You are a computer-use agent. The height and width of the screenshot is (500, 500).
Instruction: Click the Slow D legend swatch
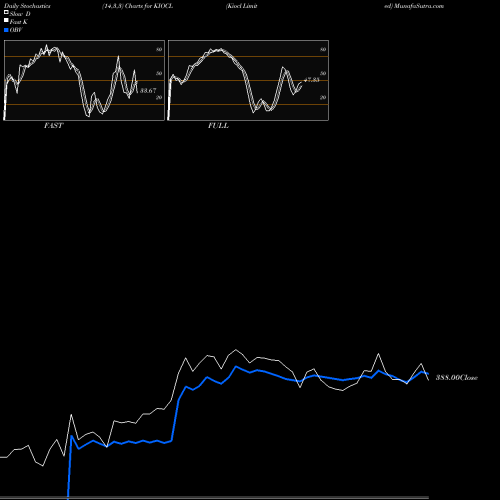6,12
